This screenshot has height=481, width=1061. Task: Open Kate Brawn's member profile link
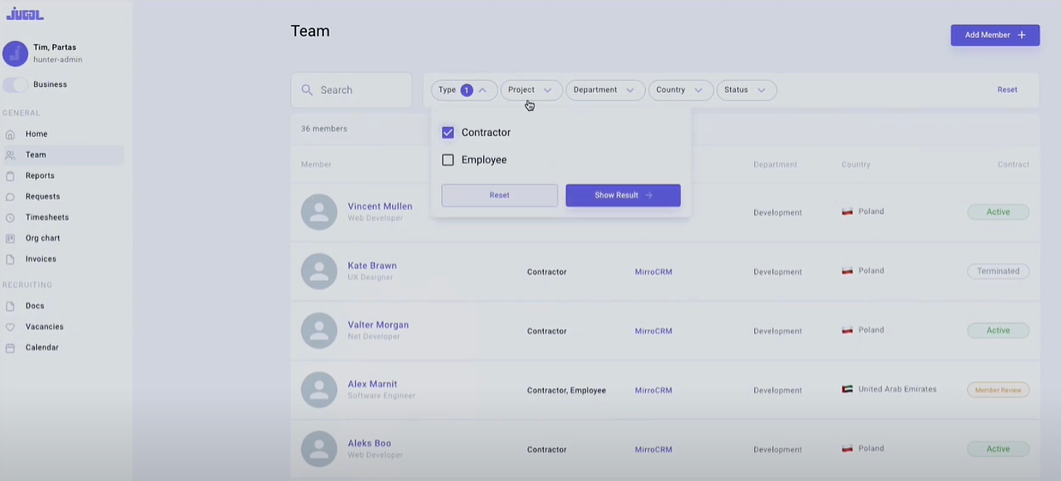[372, 266]
